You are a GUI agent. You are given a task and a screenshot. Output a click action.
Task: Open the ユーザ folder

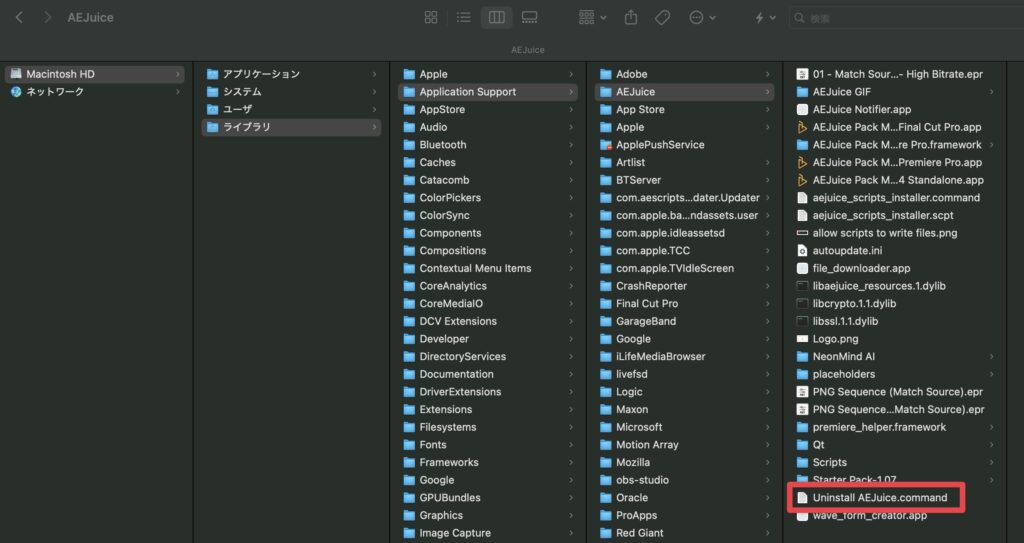291,109
